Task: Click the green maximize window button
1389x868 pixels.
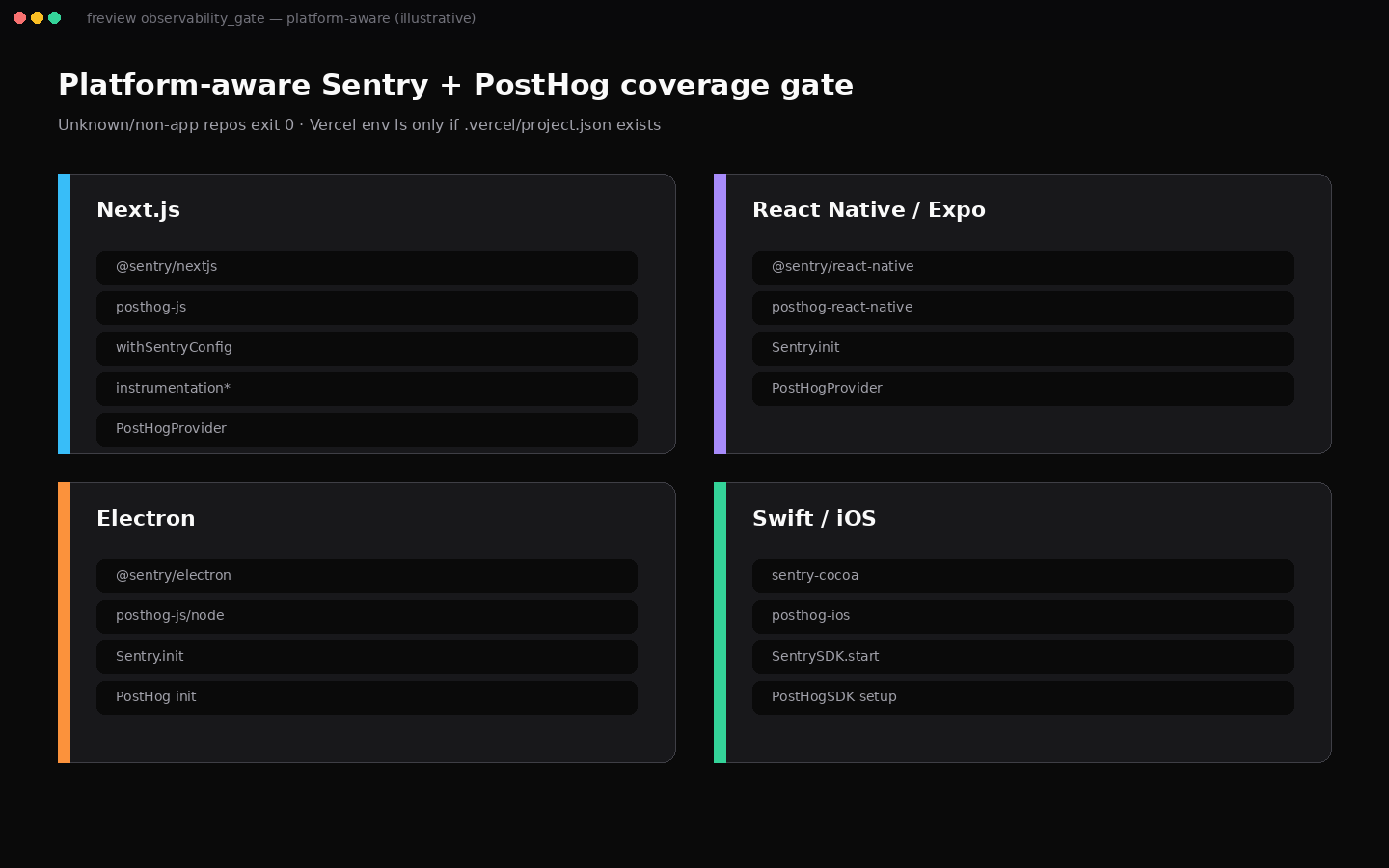Action: 54,18
